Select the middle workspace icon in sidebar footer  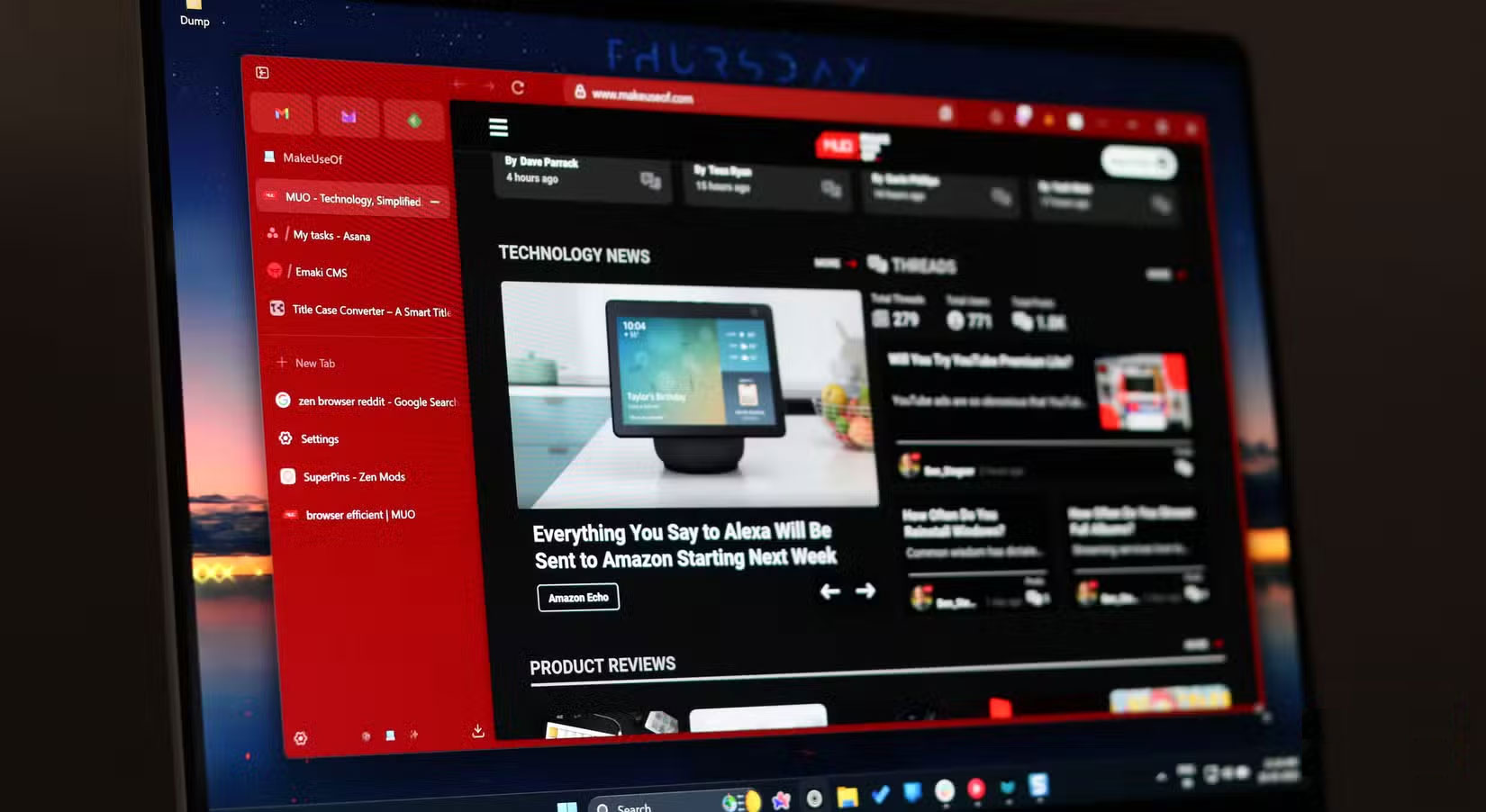390,735
